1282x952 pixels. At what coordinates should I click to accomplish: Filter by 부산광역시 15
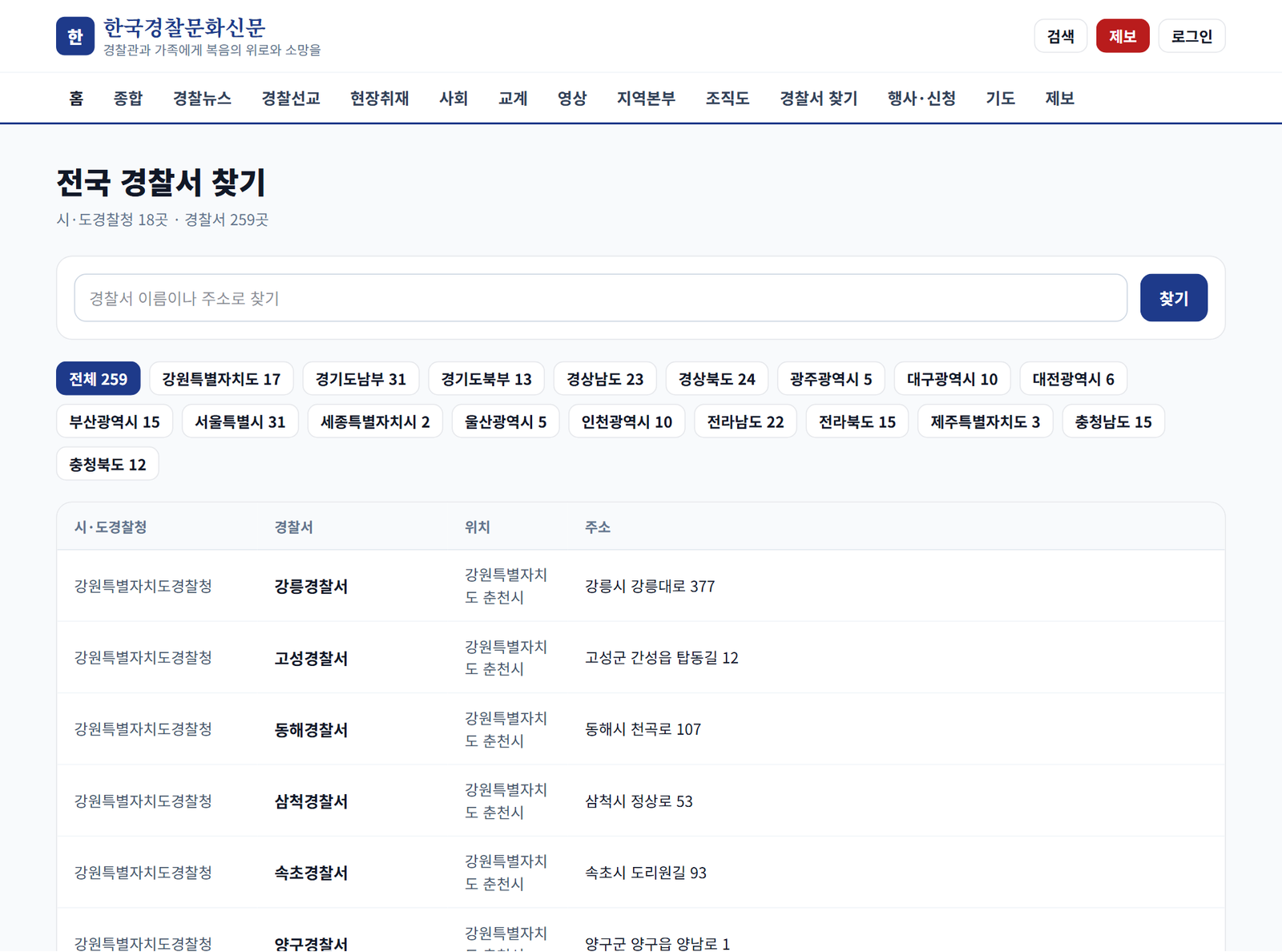click(115, 422)
